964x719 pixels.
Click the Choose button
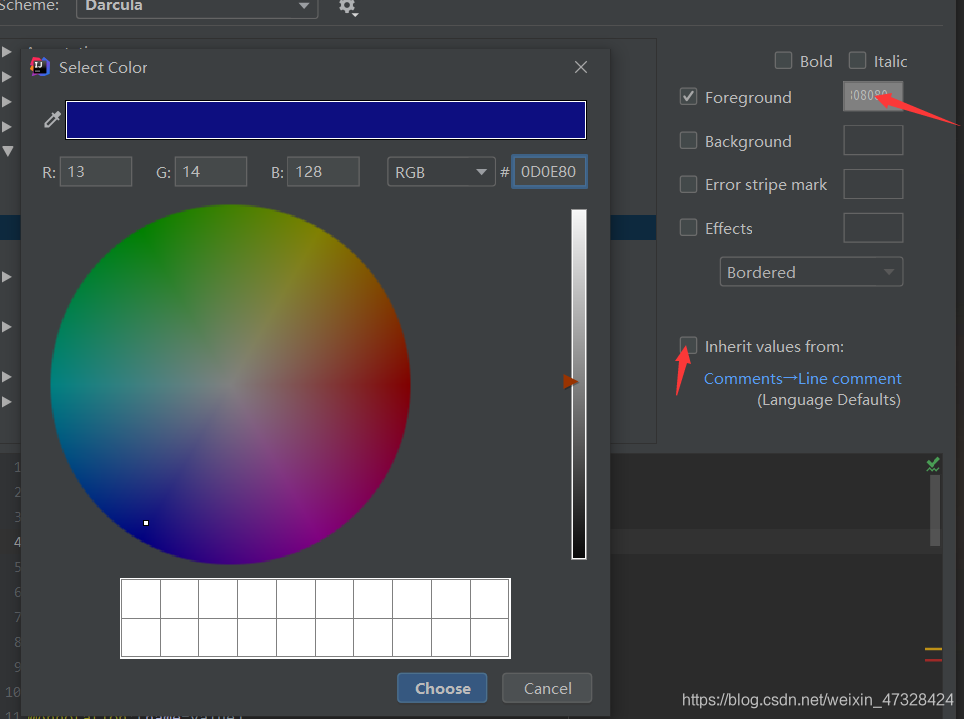click(x=442, y=688)
